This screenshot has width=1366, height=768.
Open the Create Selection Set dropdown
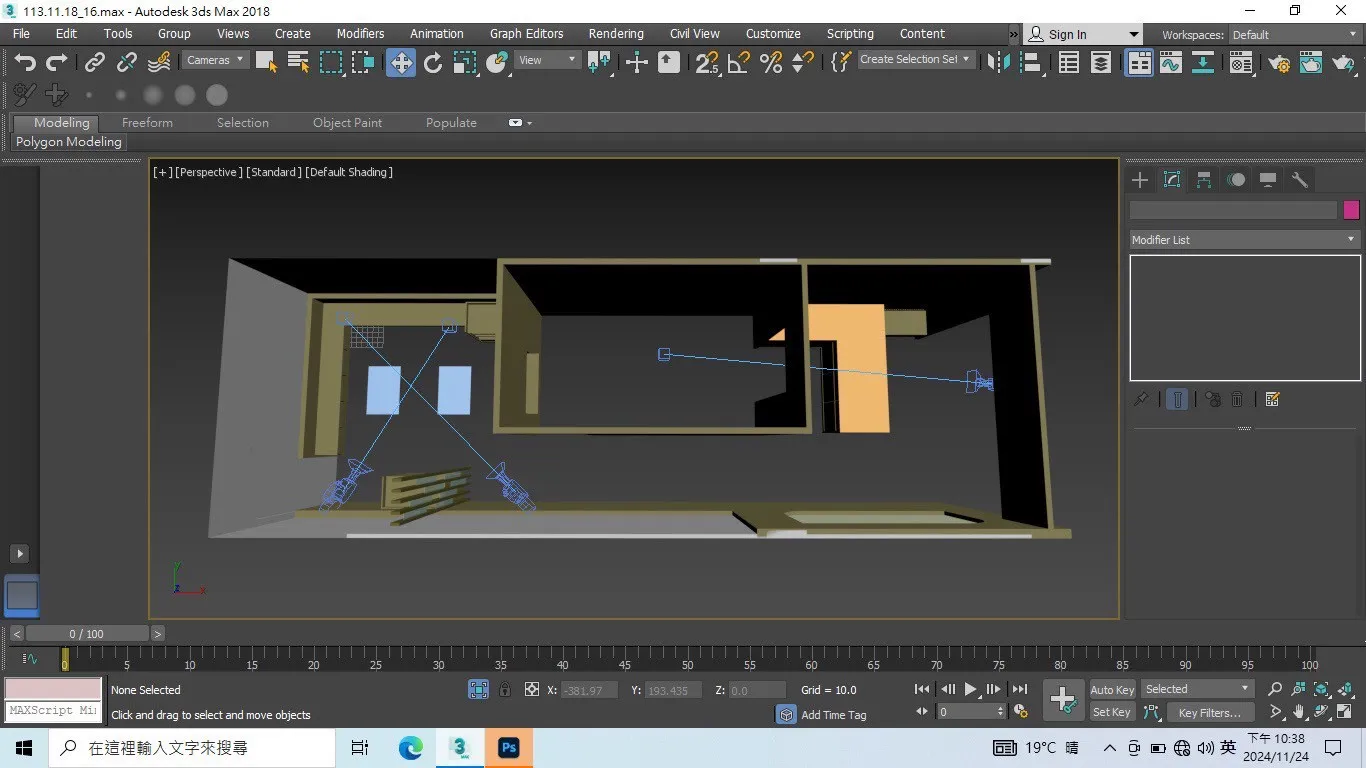(916, 60)
